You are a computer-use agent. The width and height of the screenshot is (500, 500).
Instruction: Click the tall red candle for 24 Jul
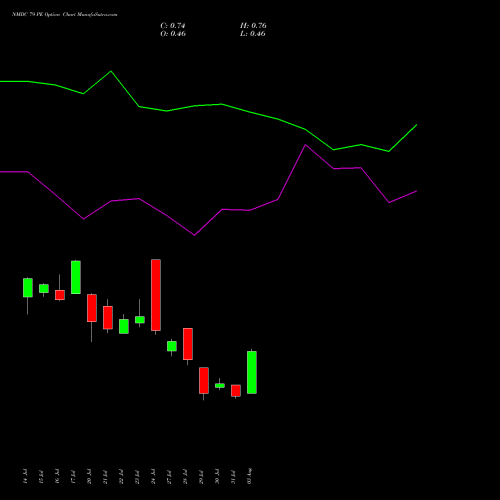[x=156, y=295]
